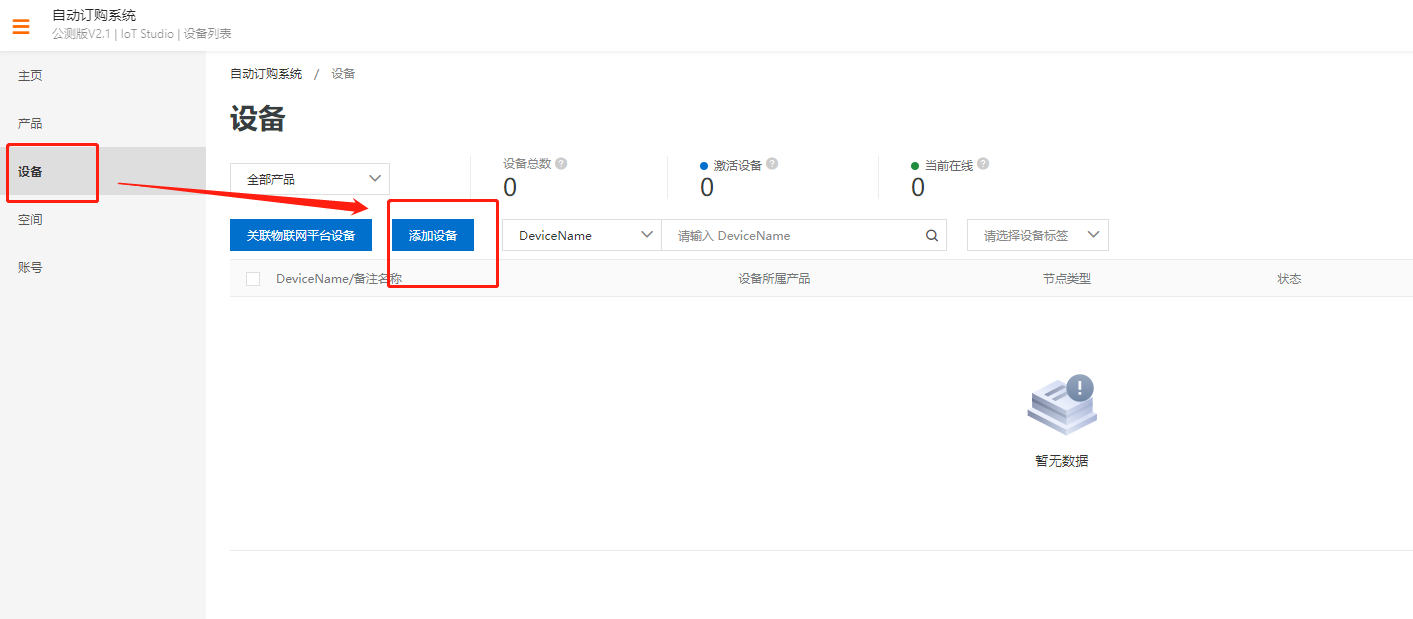Click the large 设备 page heading

(258, 120)
